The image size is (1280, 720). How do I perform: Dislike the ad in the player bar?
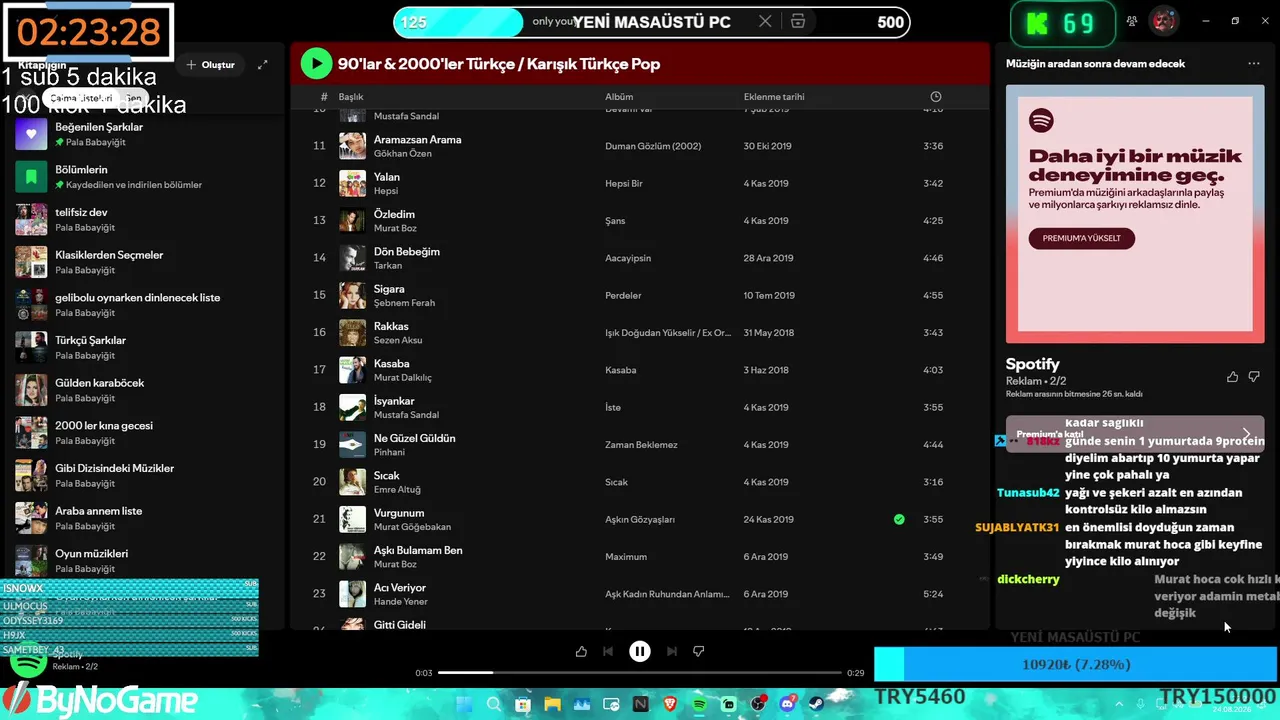[x=699, y=652]
